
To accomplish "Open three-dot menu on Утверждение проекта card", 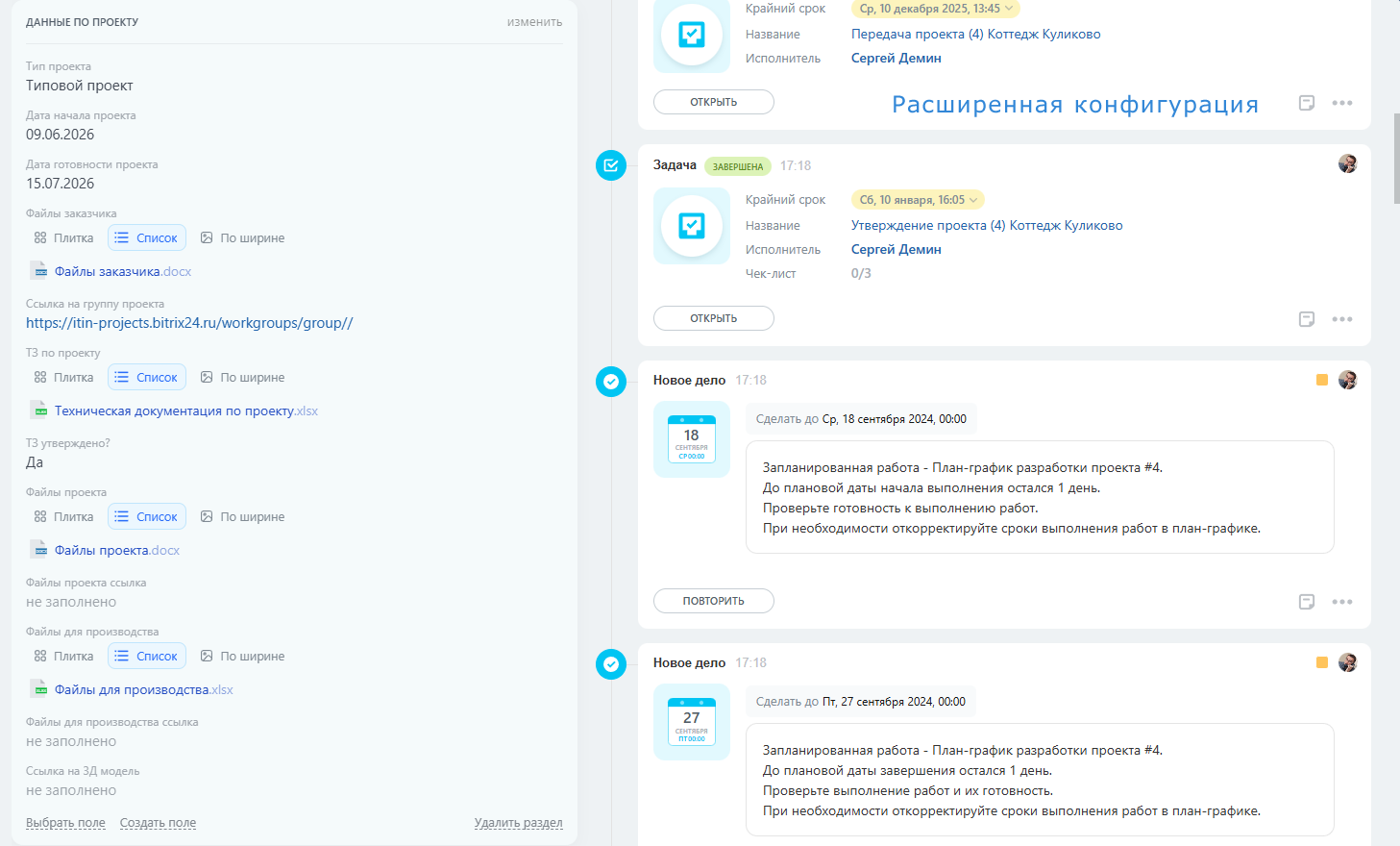I will point(1342,319).
